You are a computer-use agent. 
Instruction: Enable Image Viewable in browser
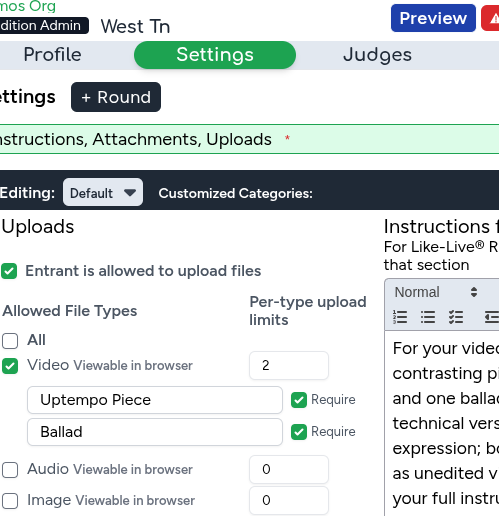coord(10,501)
